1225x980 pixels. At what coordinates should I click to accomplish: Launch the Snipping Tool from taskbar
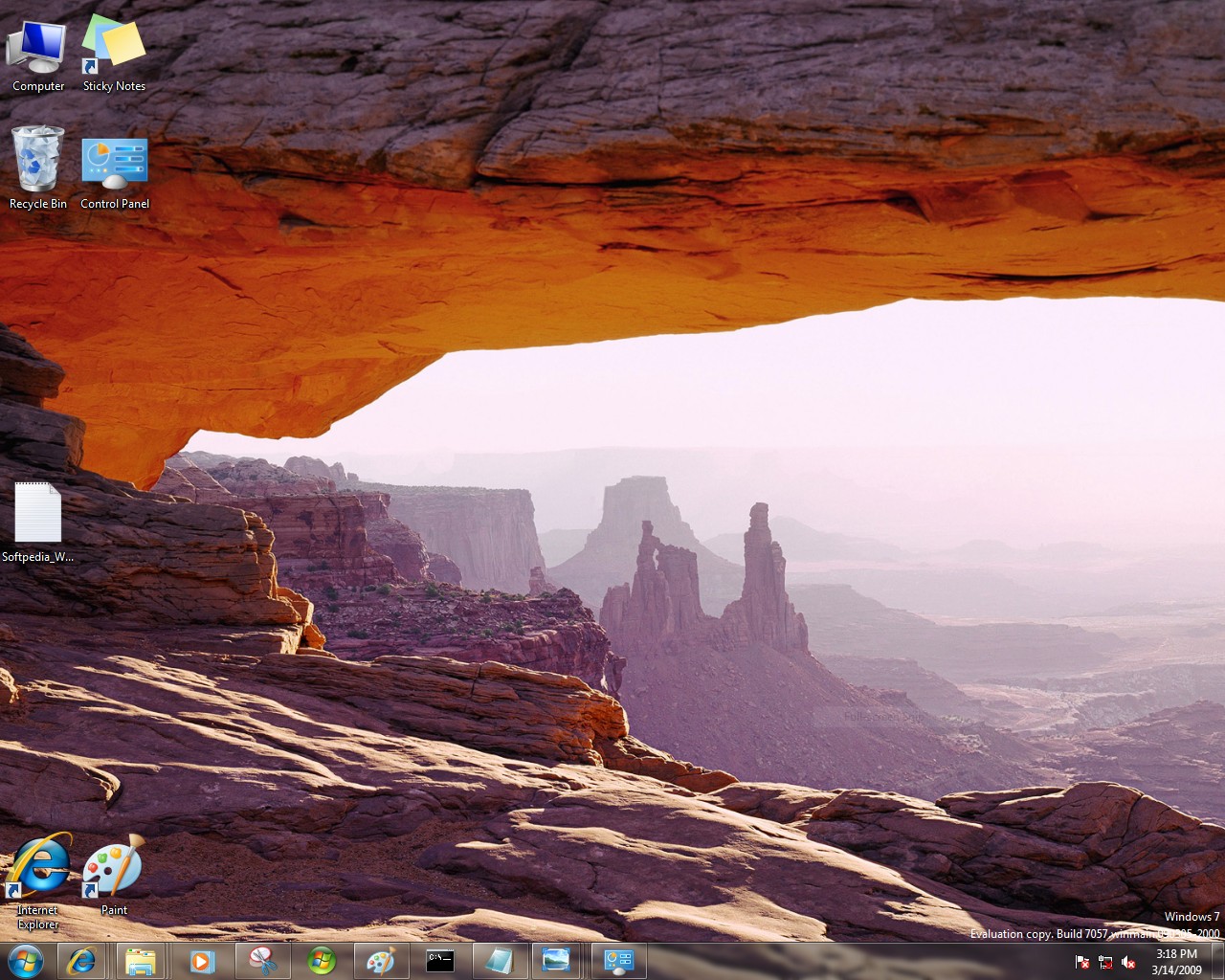(261, 961)
